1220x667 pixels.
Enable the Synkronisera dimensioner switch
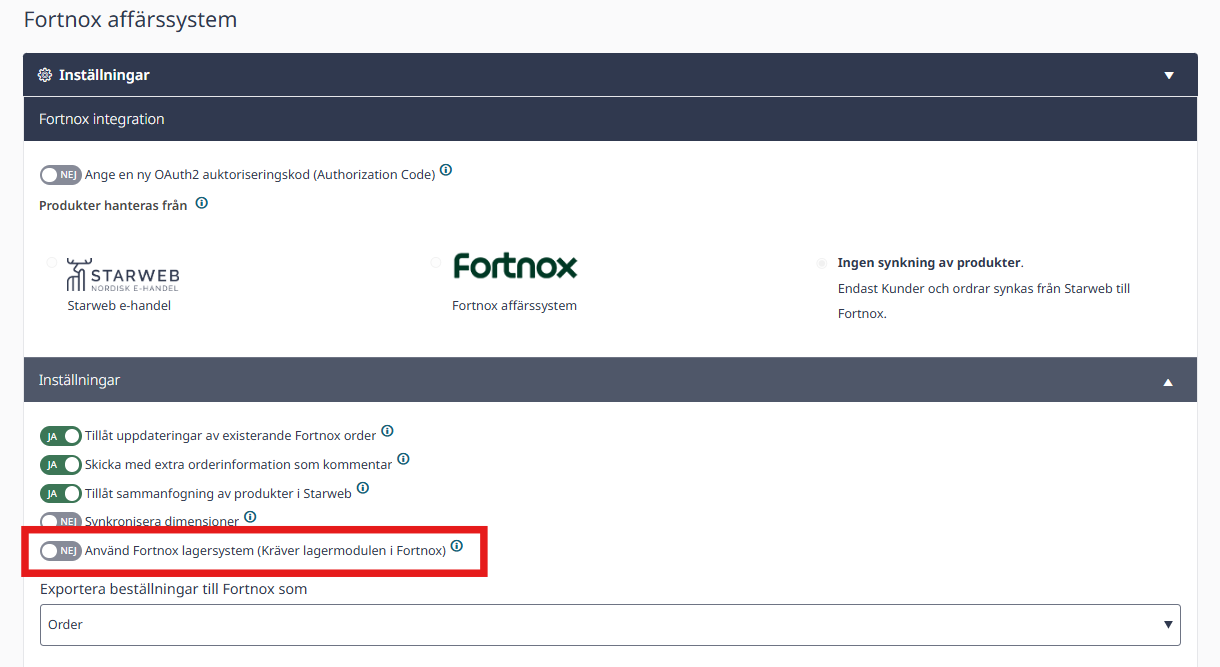(60, 522)
